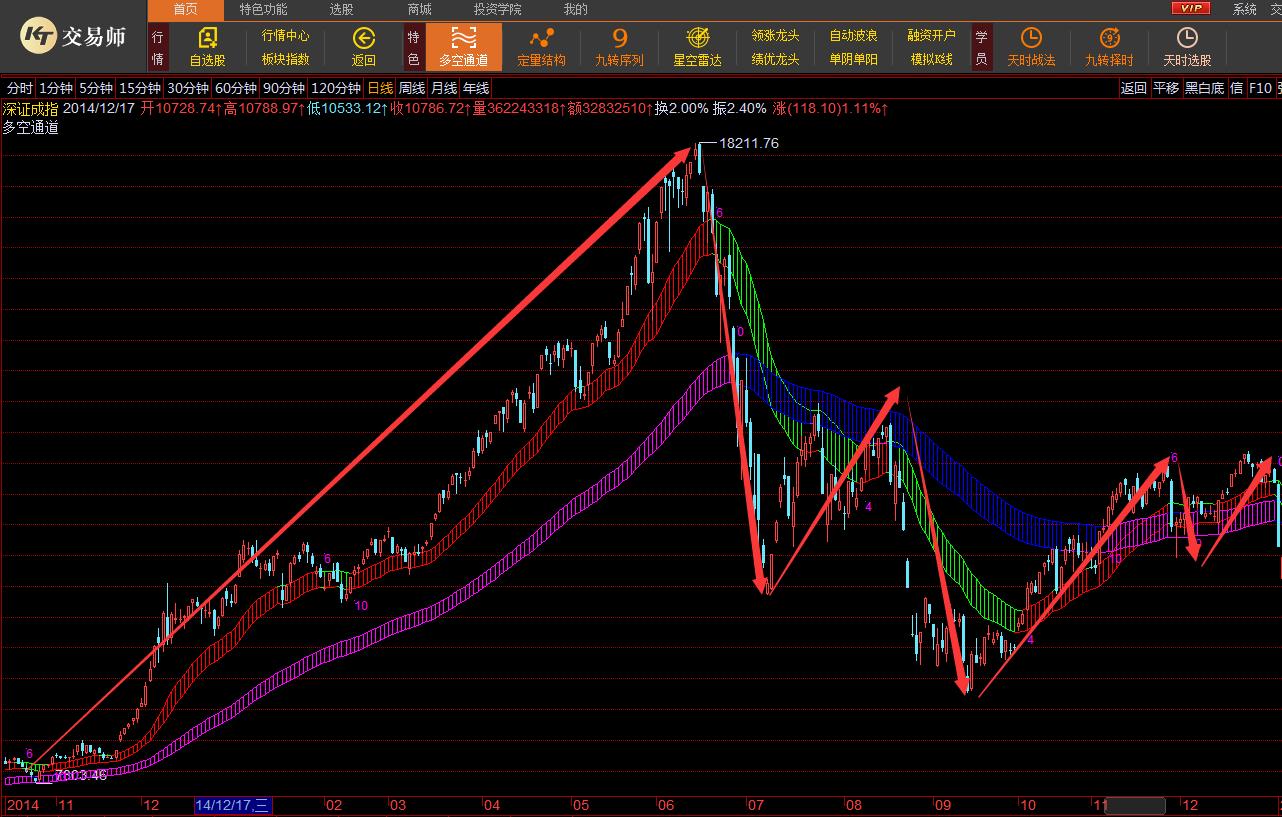This screenshot has height=817, width=1282.
Task: Click the 交易师 KT logo
Action: [x=73, y=37]
